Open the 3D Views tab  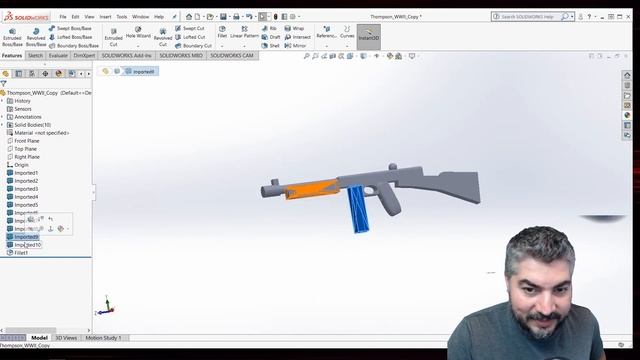[66, 338]
